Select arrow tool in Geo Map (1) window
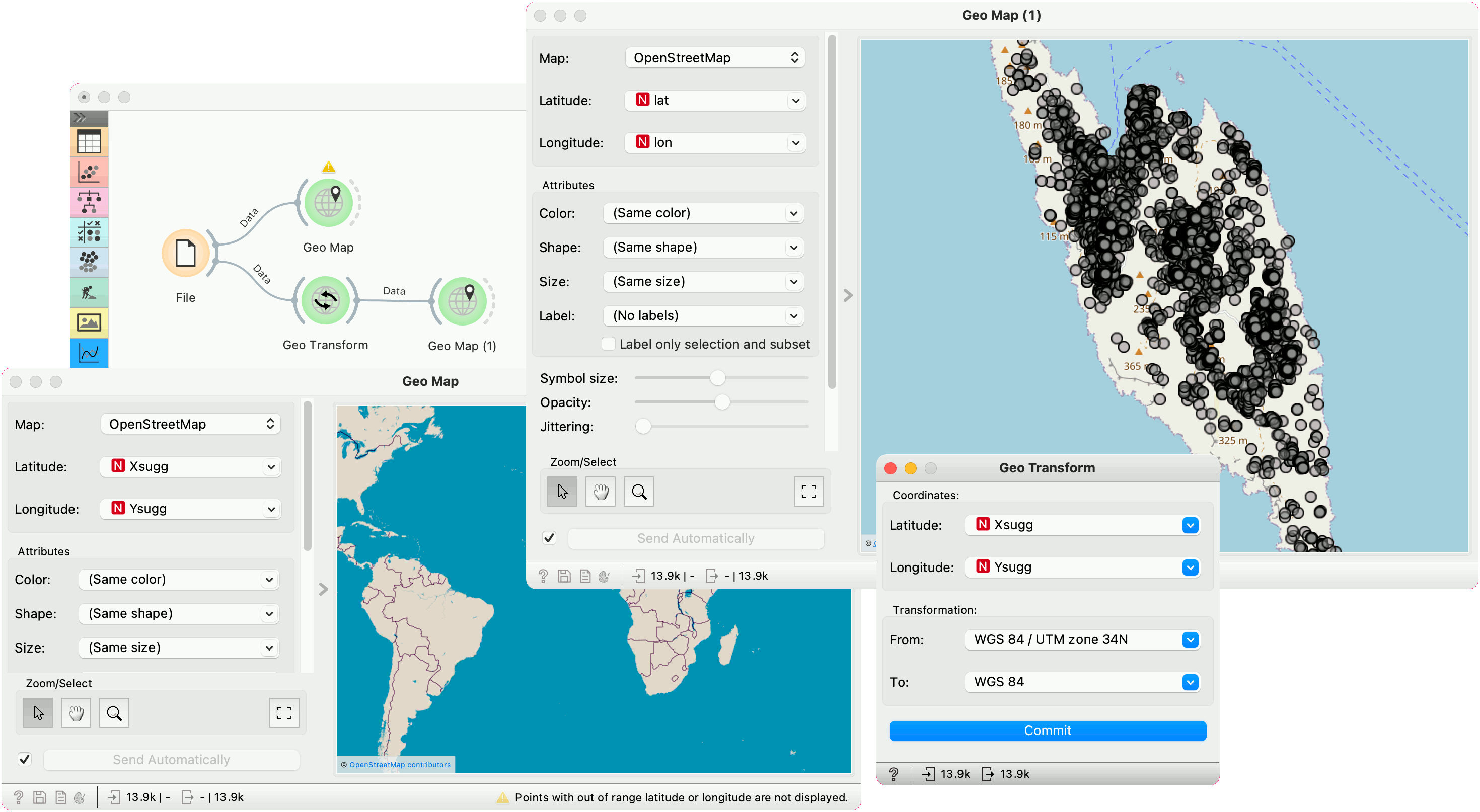The image size is (1480, 812). (x=562, y=492)
